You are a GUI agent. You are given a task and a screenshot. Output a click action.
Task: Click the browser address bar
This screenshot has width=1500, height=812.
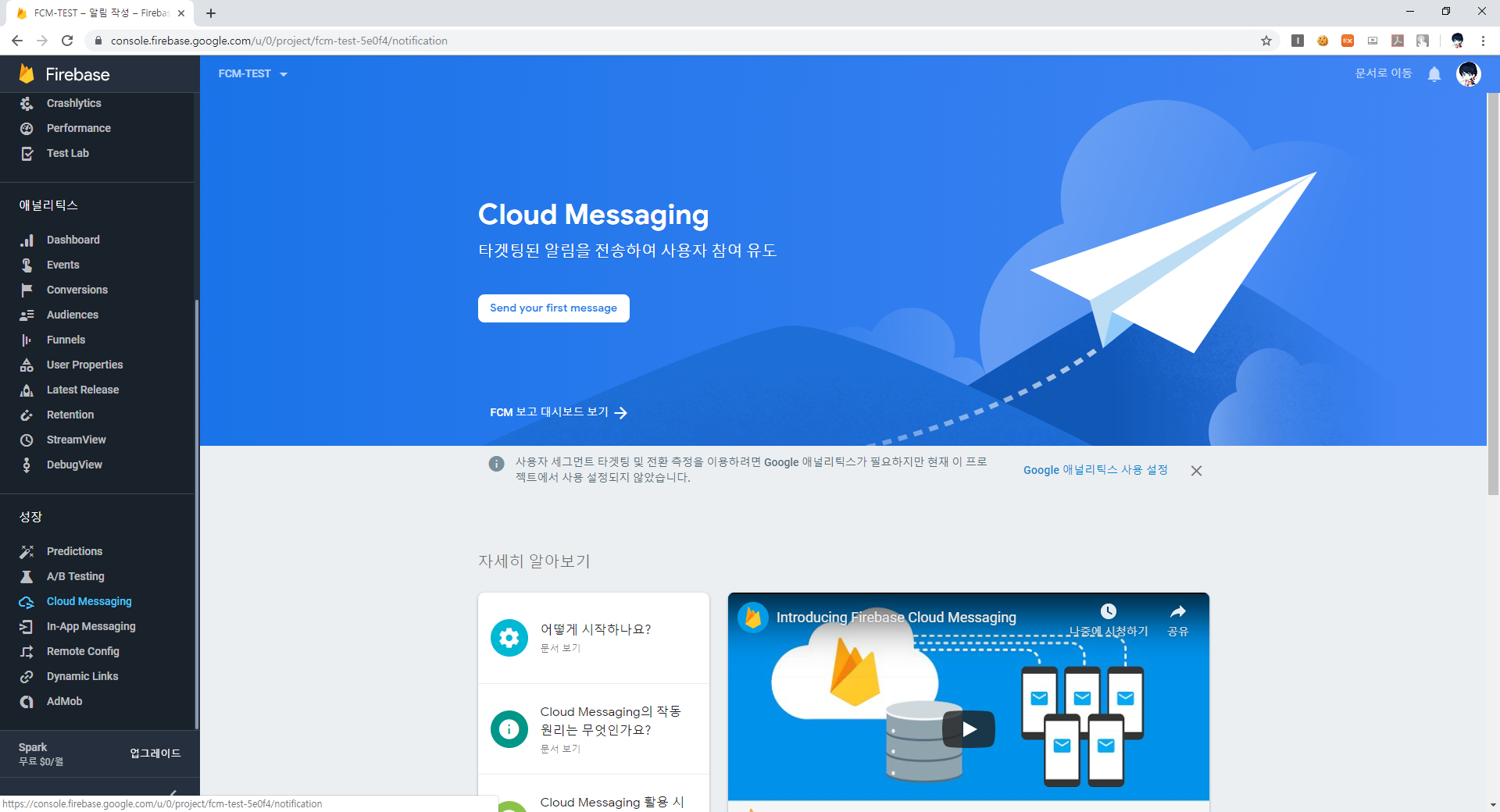coord(680,41)
